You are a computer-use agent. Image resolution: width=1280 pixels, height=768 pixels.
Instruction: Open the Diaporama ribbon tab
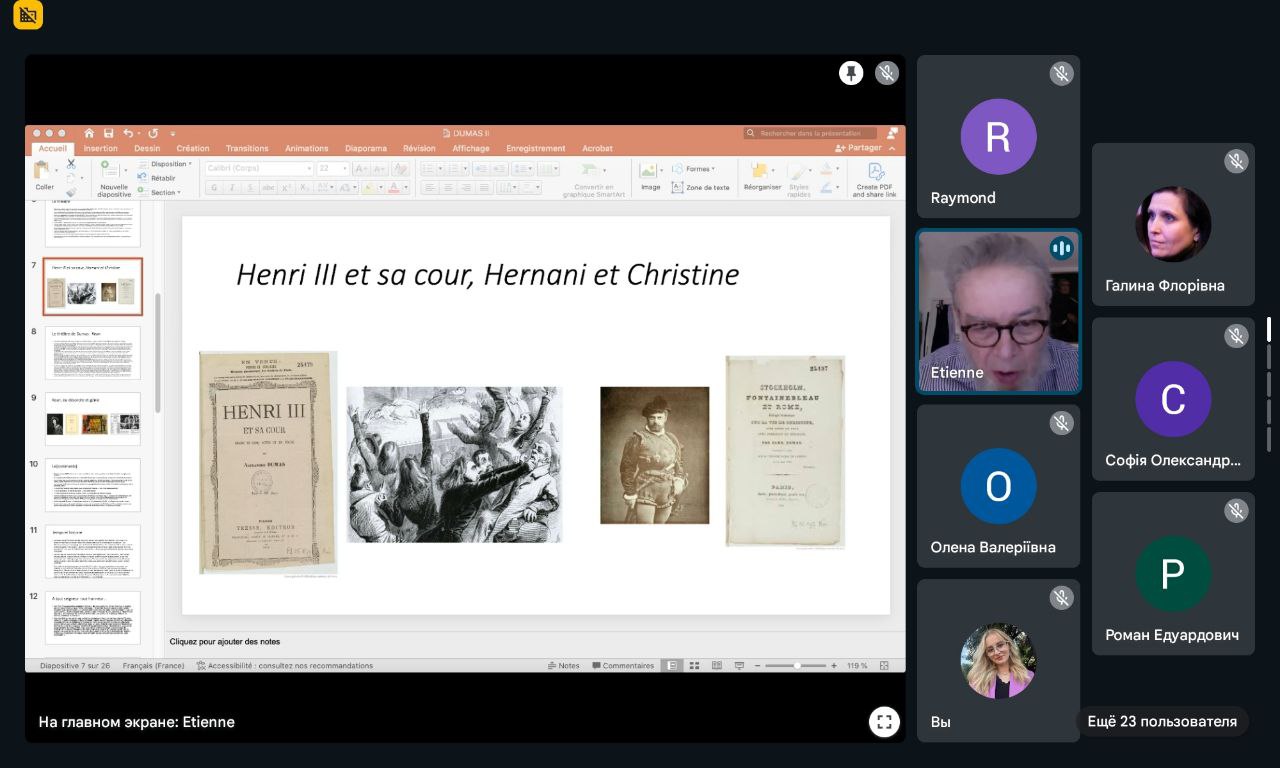click(366, 149)
